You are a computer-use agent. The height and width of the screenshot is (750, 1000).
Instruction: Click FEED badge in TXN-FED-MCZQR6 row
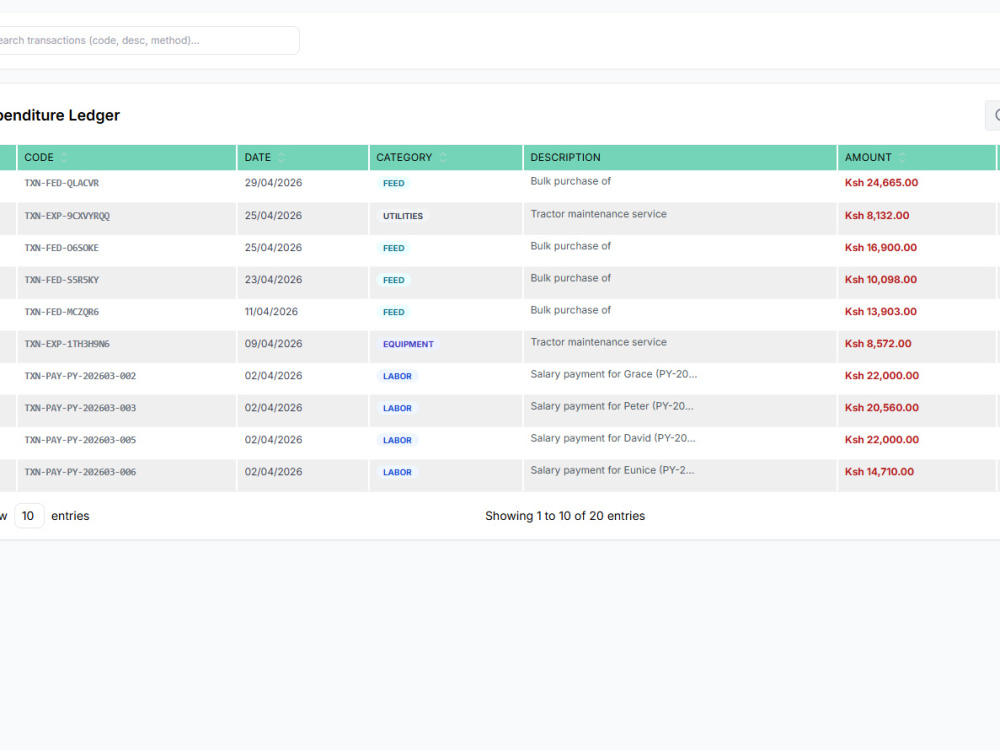click(x=393, y=312)
